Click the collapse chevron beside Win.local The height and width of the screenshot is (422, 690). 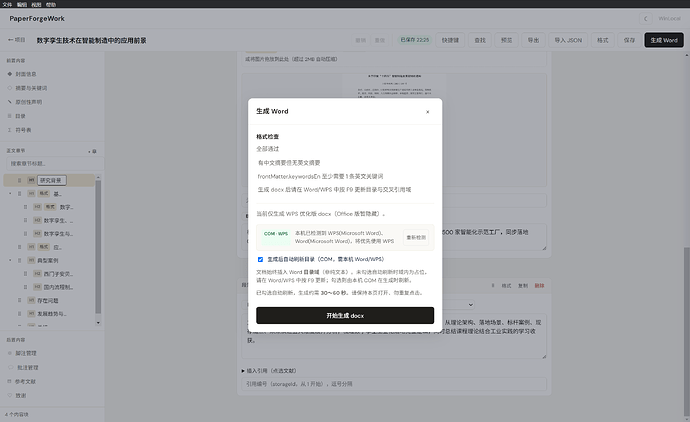pos(646,18)
